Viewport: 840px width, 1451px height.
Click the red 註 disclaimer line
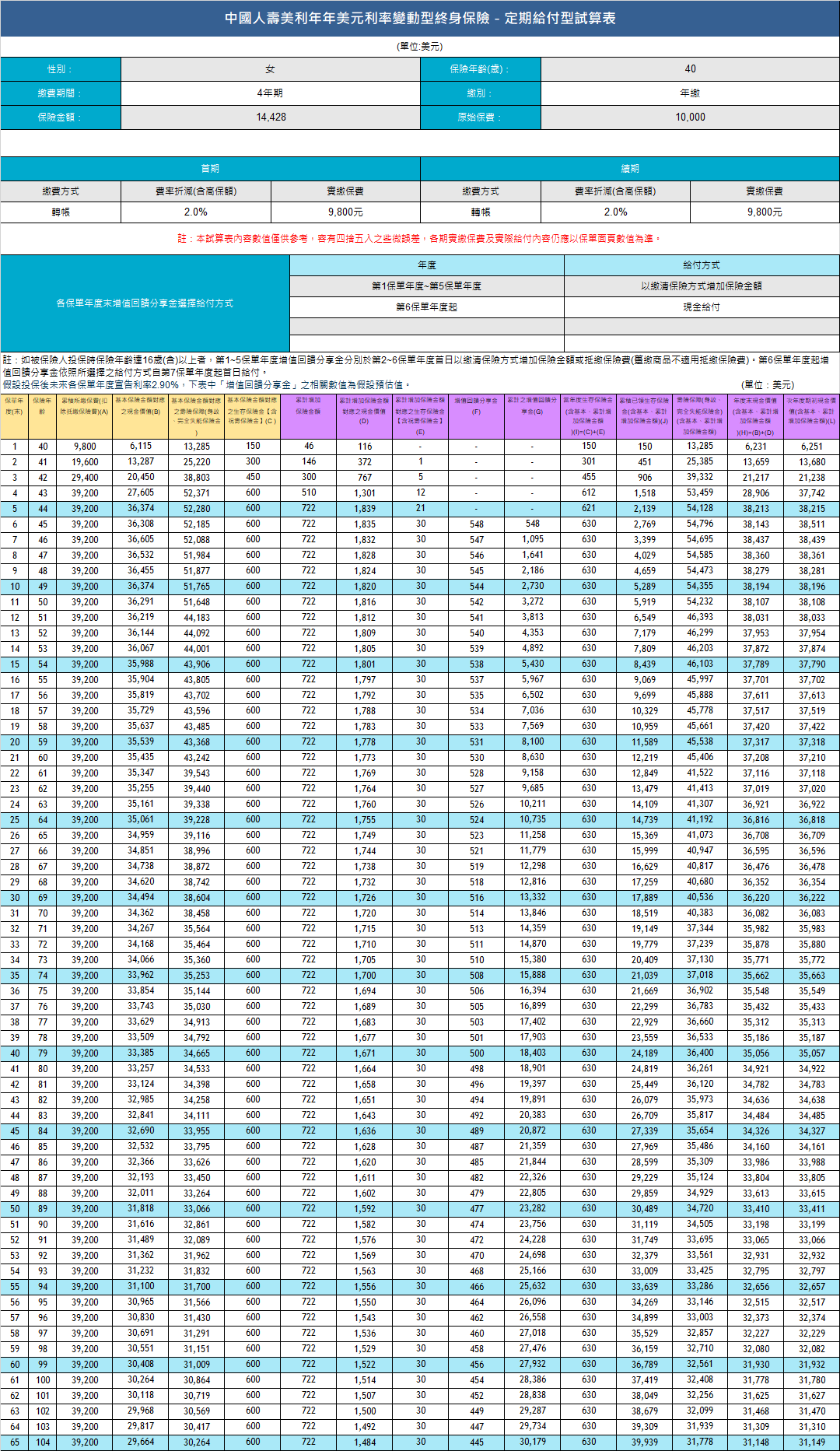point(420,239)
